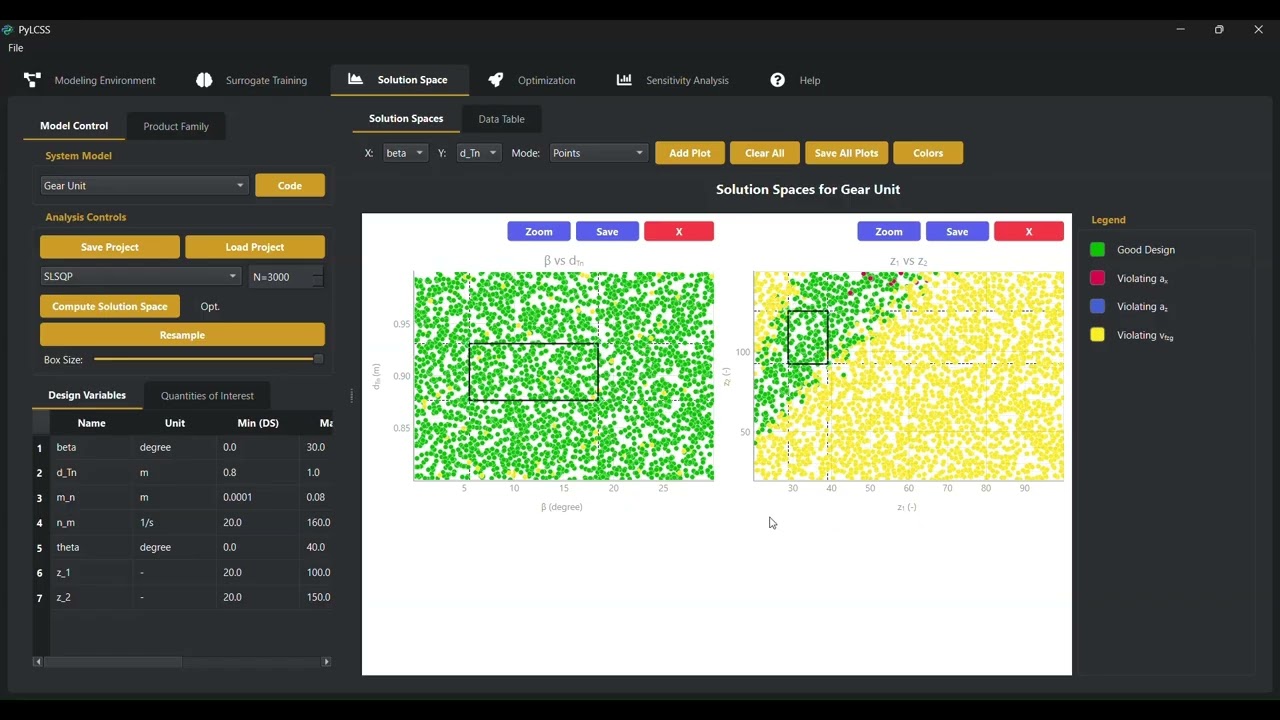Select the beta row name cell
Viewport: 1280px width, 720px height.
91,448
